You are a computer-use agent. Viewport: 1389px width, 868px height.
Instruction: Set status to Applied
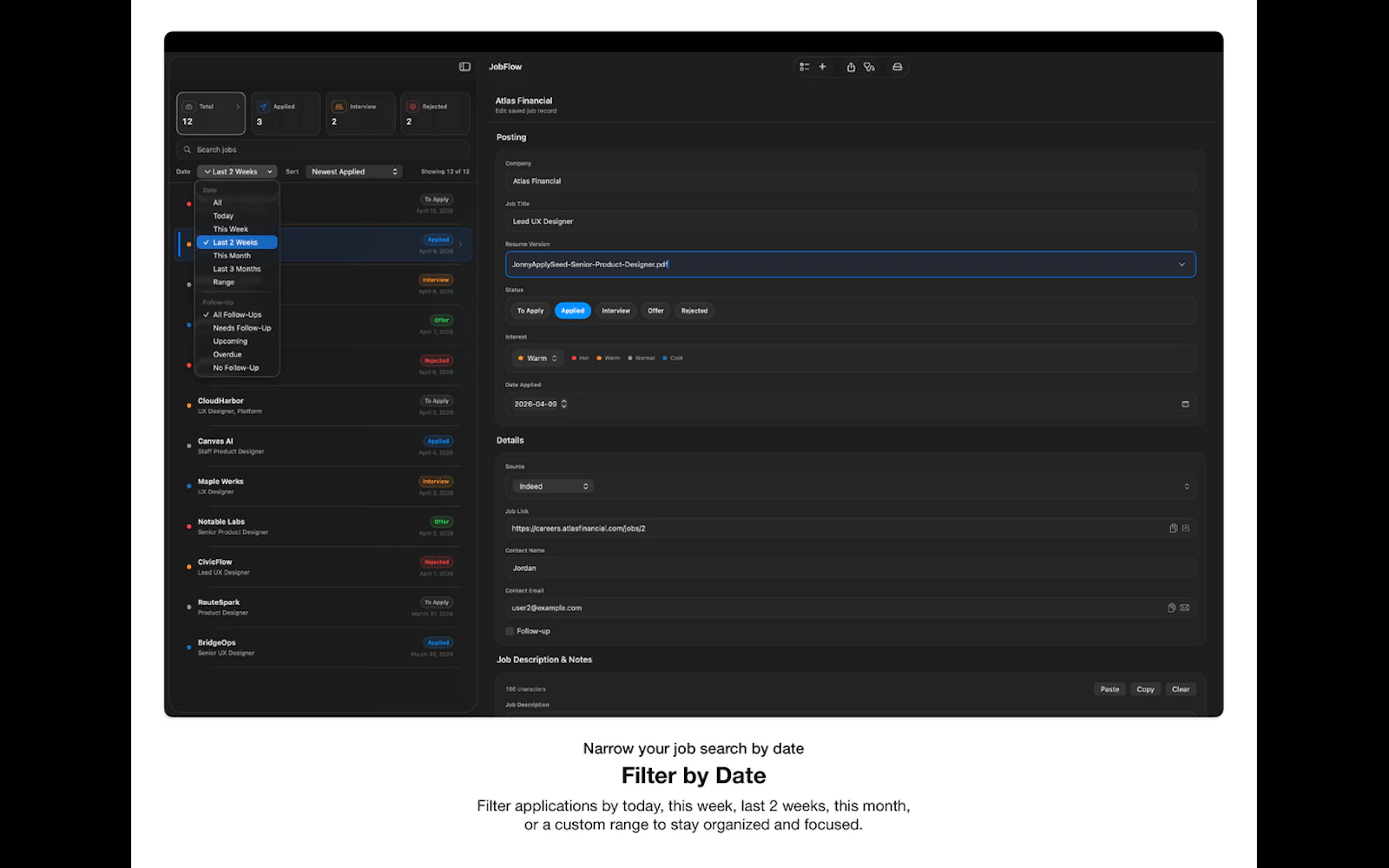[573, 311]
